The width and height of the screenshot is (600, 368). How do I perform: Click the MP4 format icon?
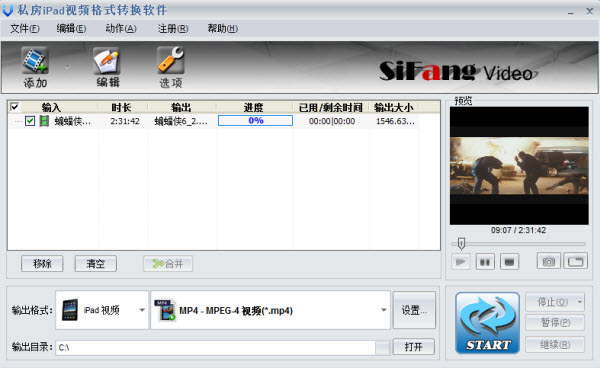165,310
